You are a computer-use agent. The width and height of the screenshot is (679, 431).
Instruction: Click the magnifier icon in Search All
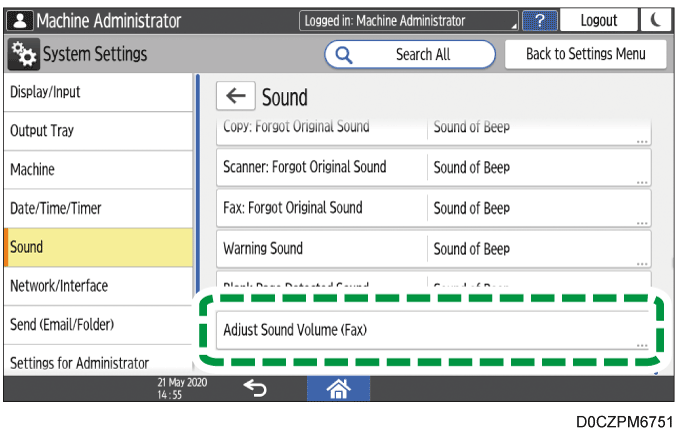[x=345, y=55]
